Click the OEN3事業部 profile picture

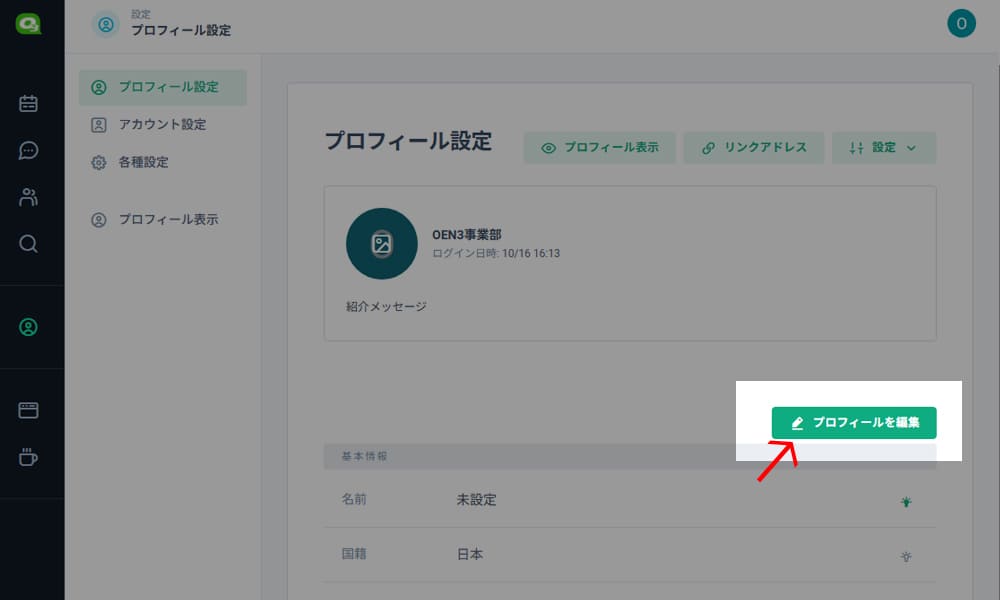click(381, 244)
